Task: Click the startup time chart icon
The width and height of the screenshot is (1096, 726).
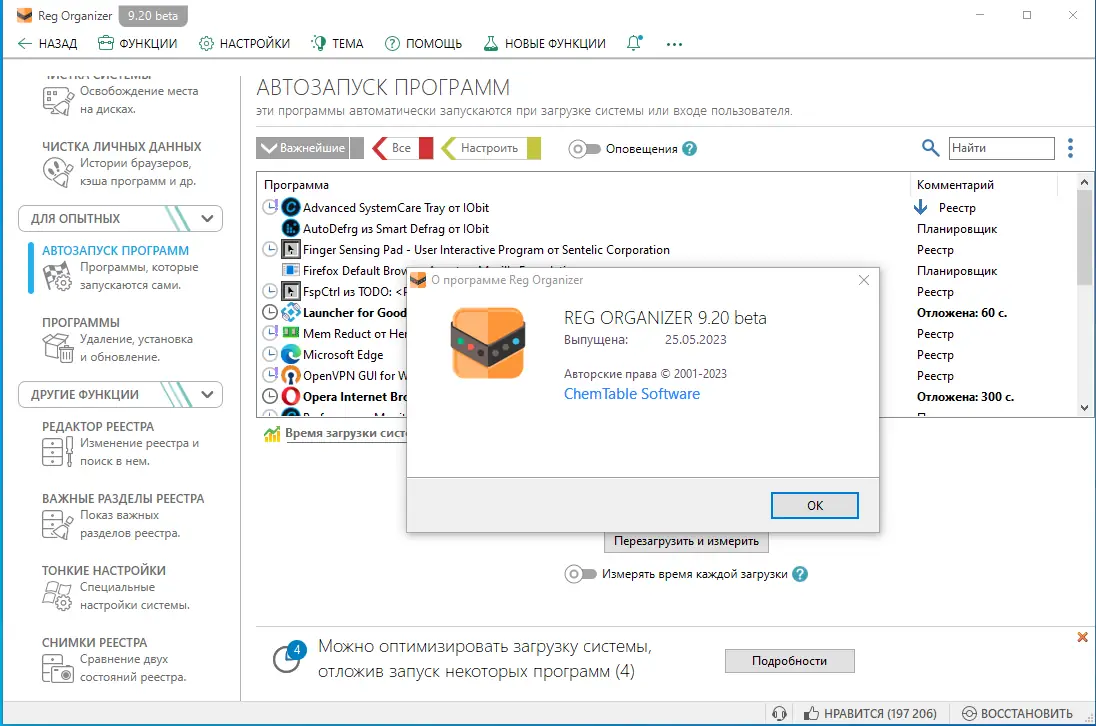Action: pos(272,434)
